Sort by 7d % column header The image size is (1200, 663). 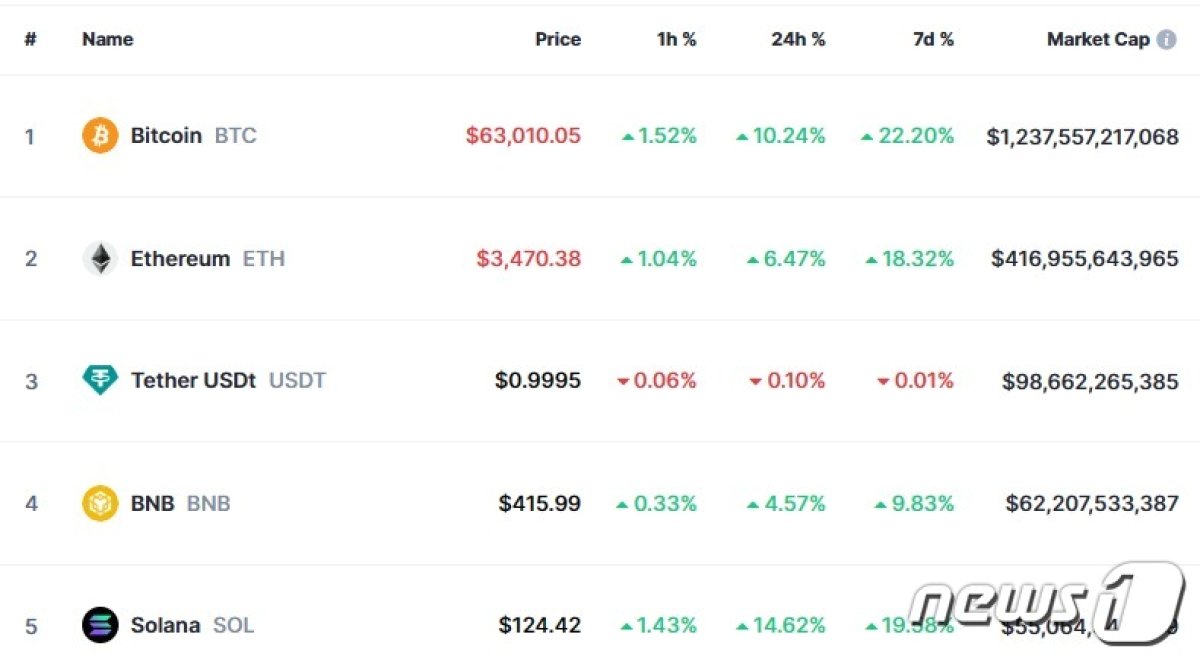click(933, 40)
